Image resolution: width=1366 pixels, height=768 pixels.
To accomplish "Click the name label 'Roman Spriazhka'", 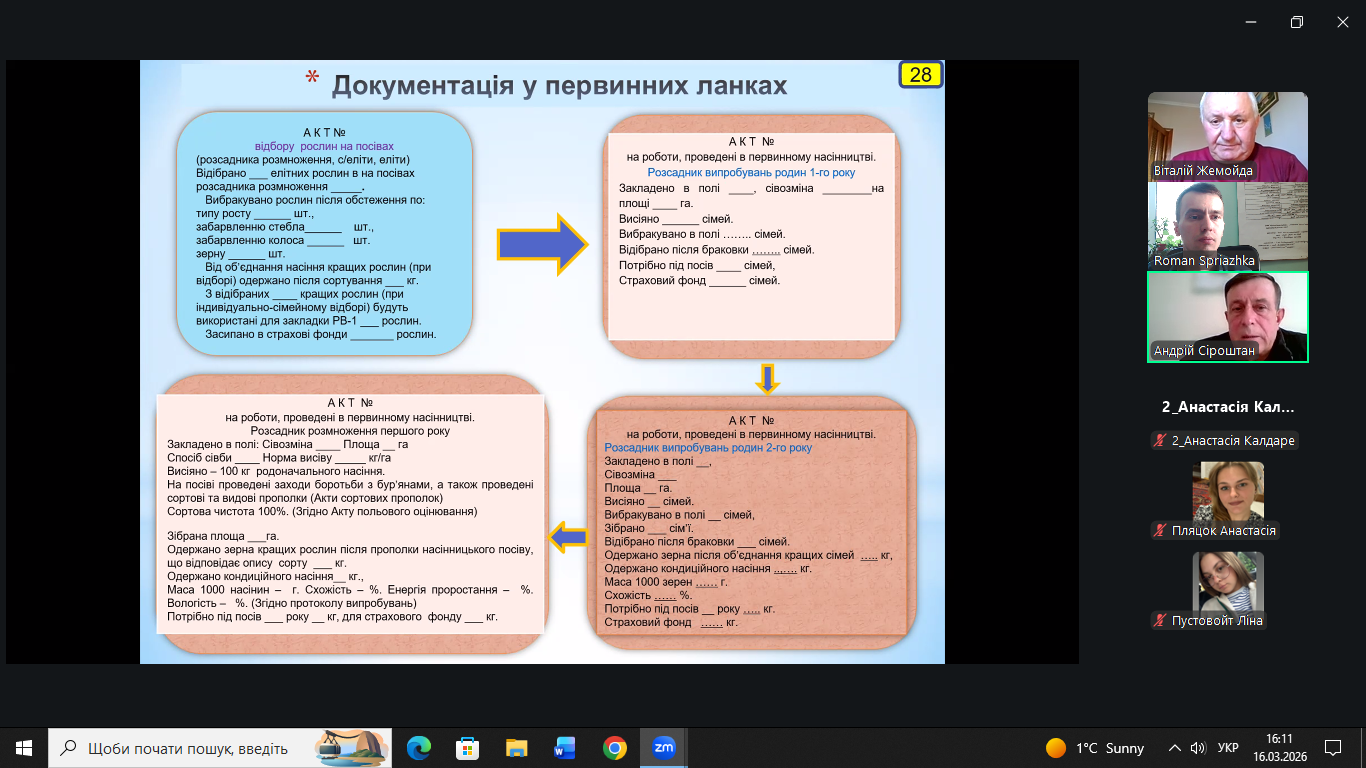I will pos(1204,261).
